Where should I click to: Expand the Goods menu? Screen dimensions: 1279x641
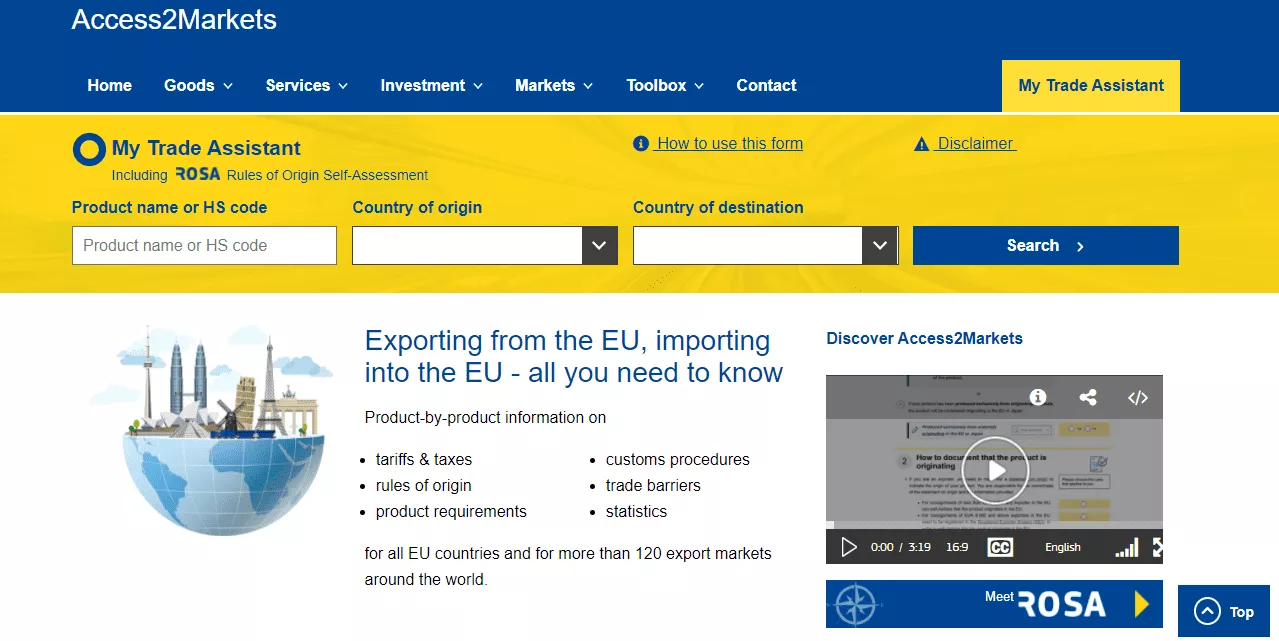(x=198, y=86)
